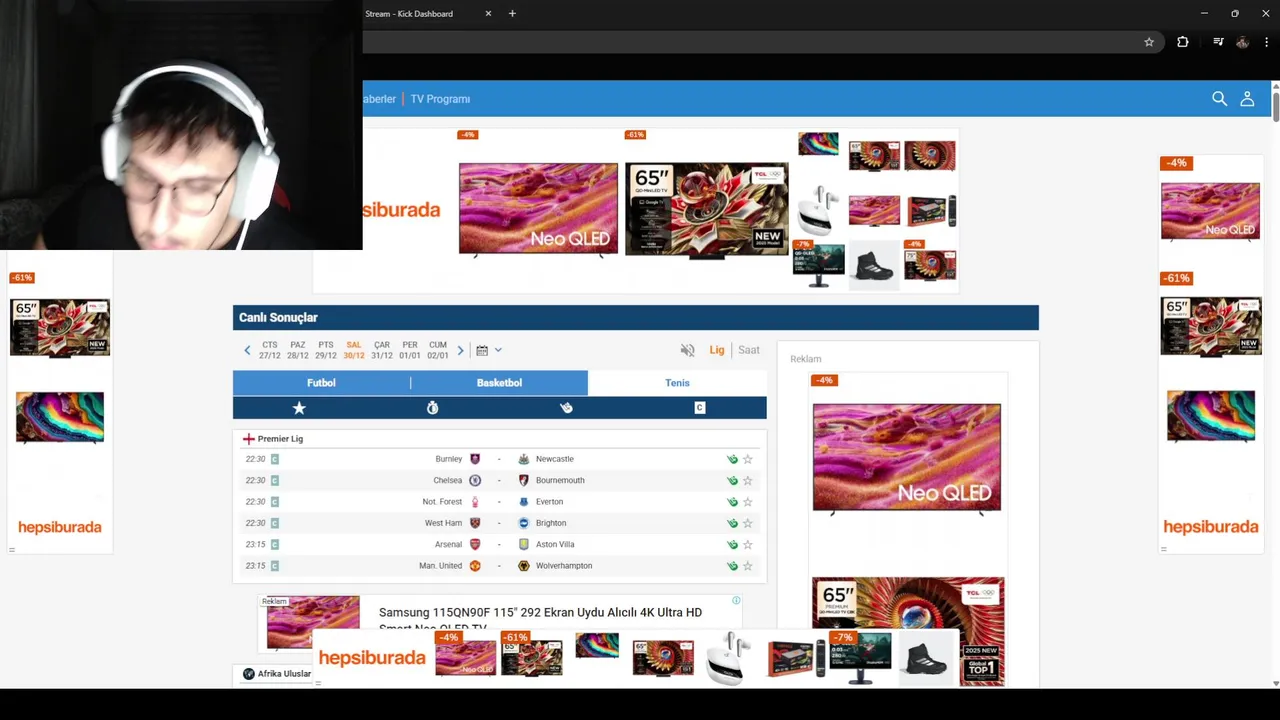Open the TV Programı menu link
The width and height of the screenshot is (1280, 720).
coord(440,99)
